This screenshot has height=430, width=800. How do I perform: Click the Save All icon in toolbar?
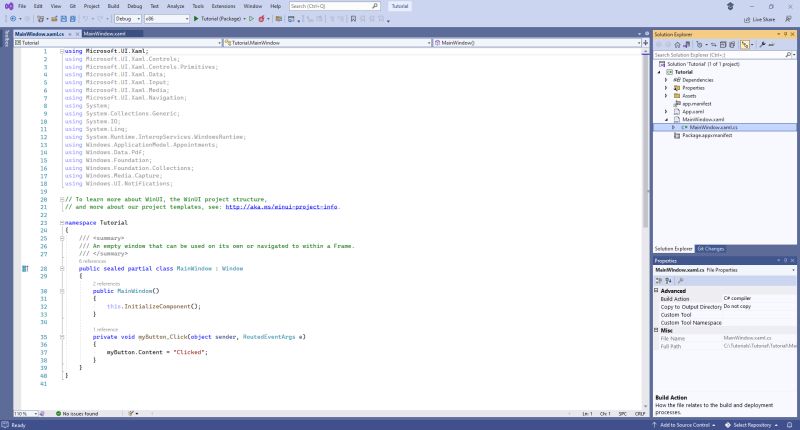click(x=72, y=19)
